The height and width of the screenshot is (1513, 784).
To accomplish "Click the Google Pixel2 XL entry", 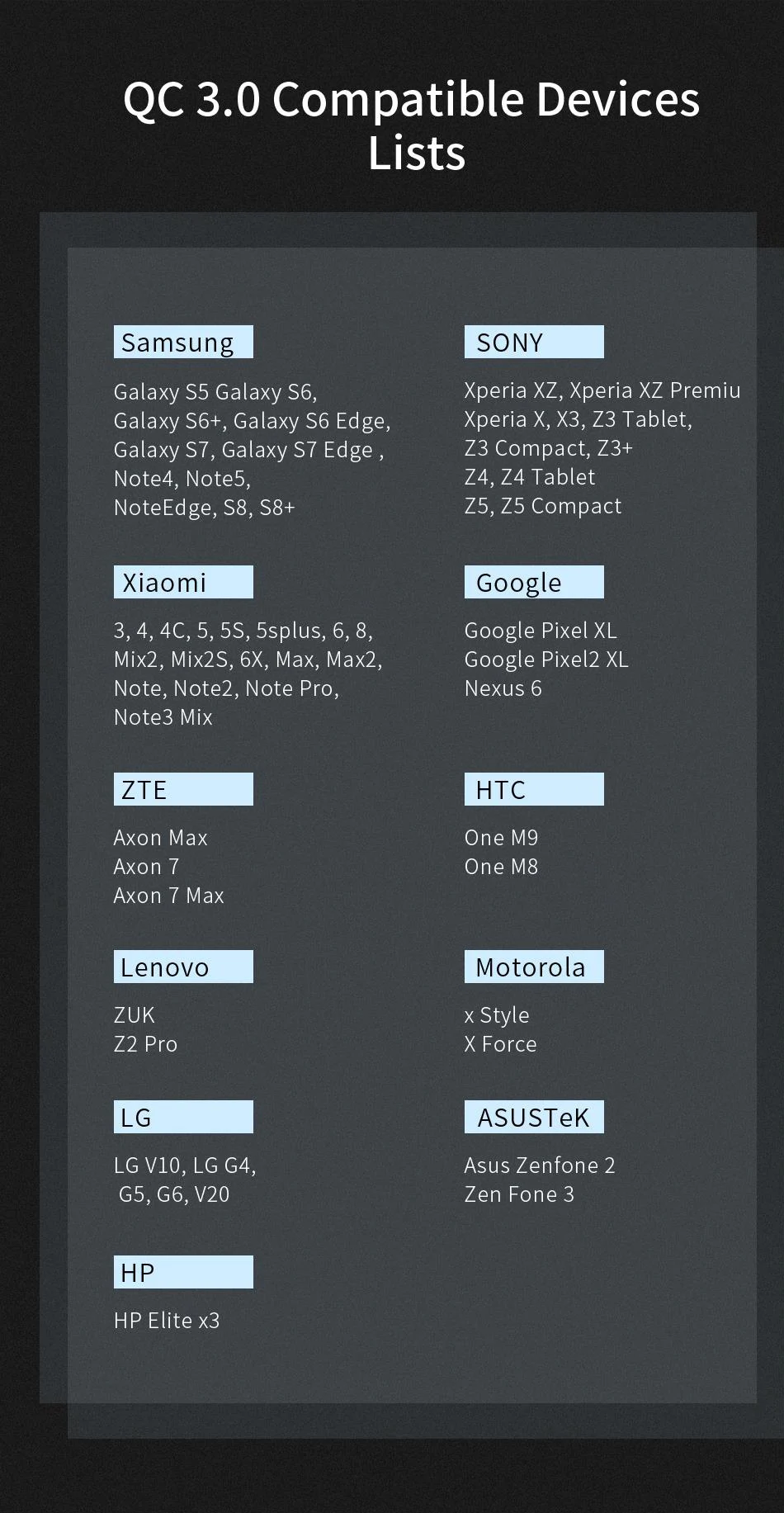I will (545, 660).
